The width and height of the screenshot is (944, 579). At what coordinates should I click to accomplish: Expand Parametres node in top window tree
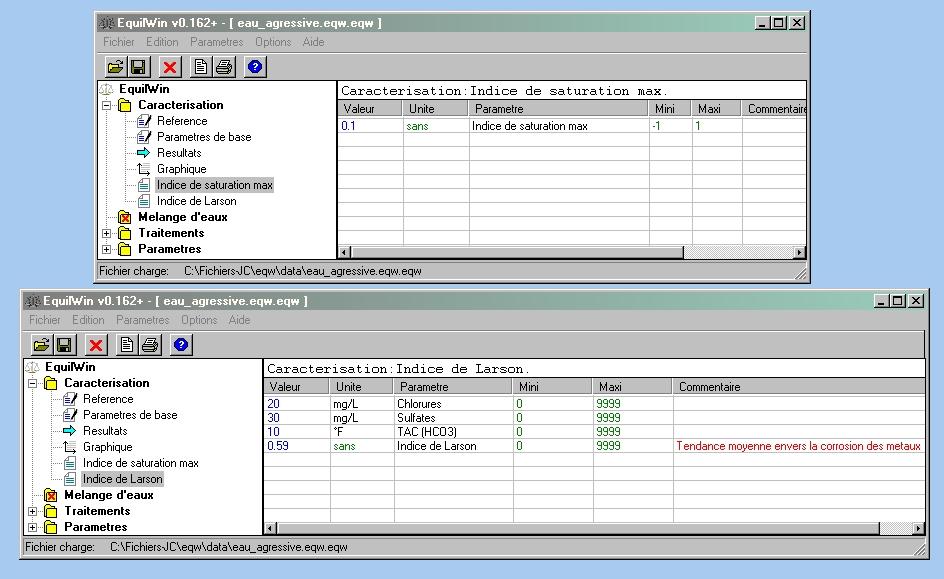click(x=107, y=249)
